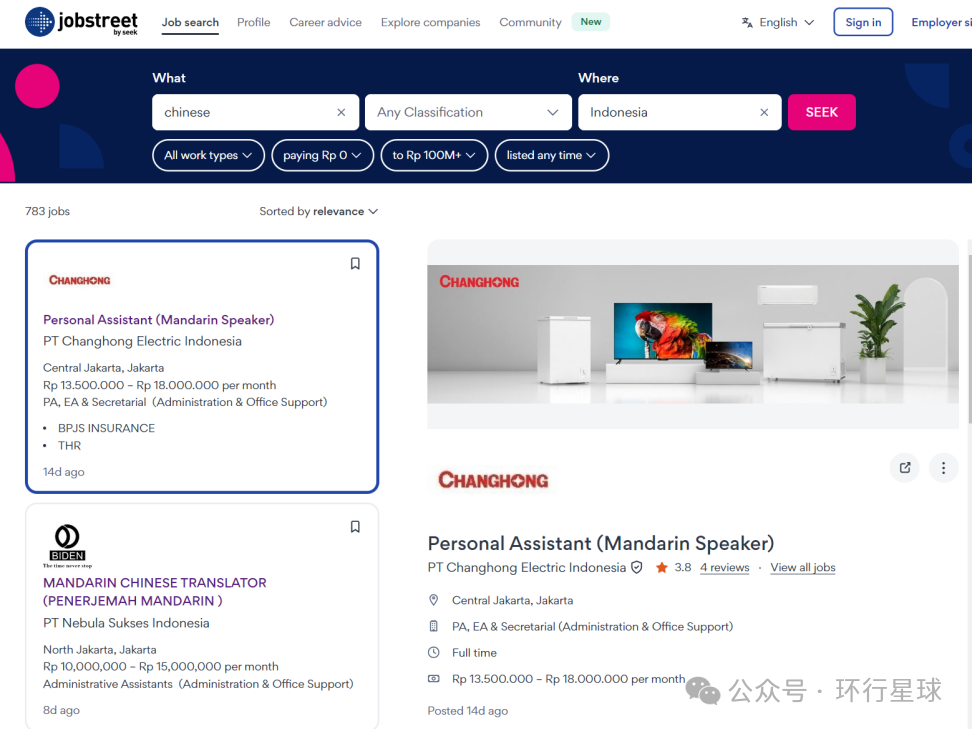Click the '783 jobs' result count
Viewport: 972px width, 729px height.
47,211
